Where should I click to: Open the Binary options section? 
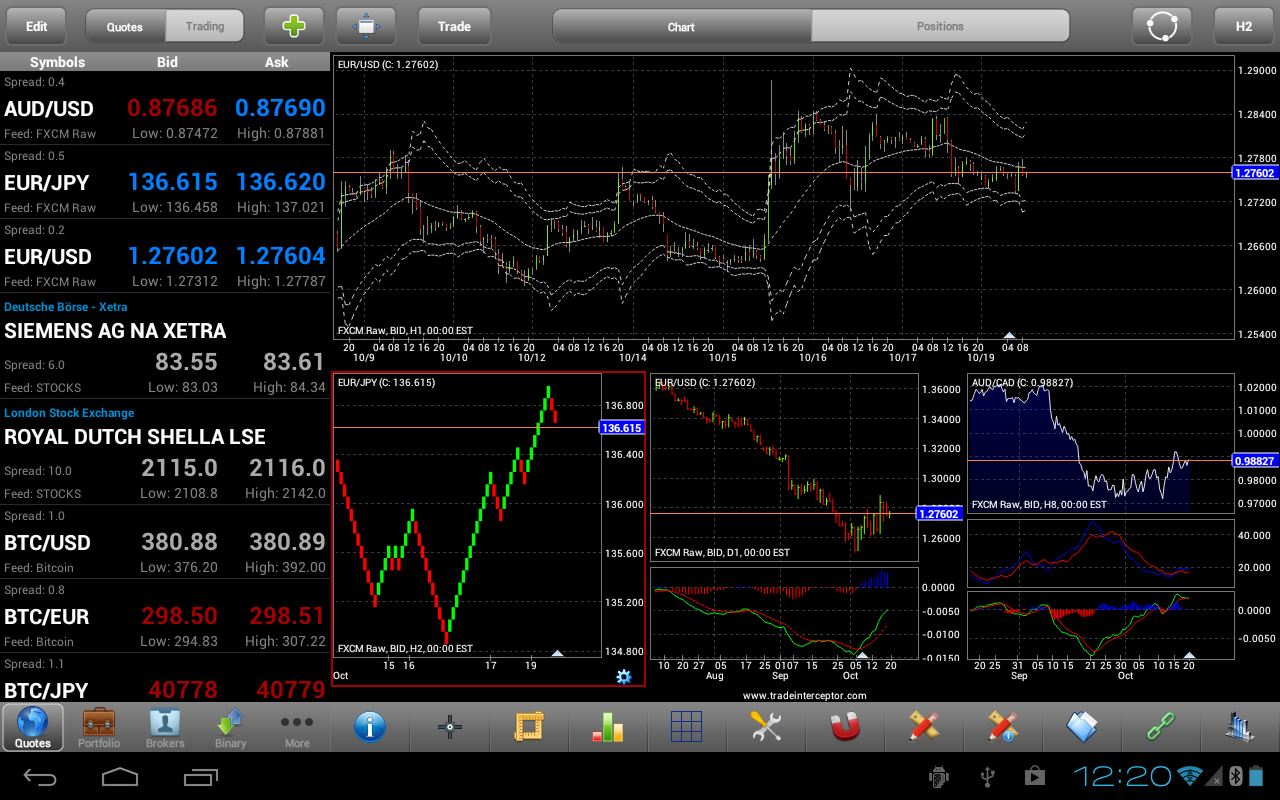tap(231, 727)
